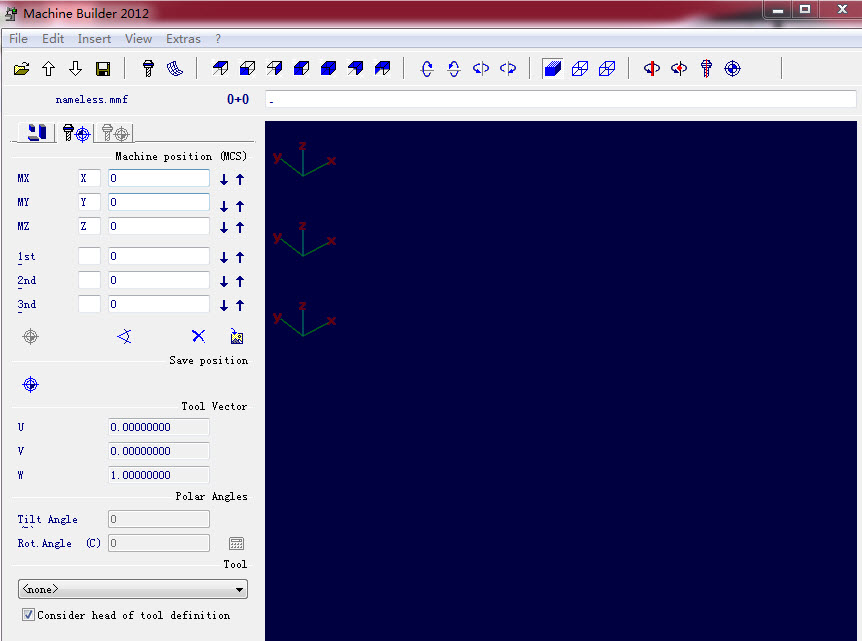
Task: Increase 3nd axis with up arrow
Action: coord(240,306)
